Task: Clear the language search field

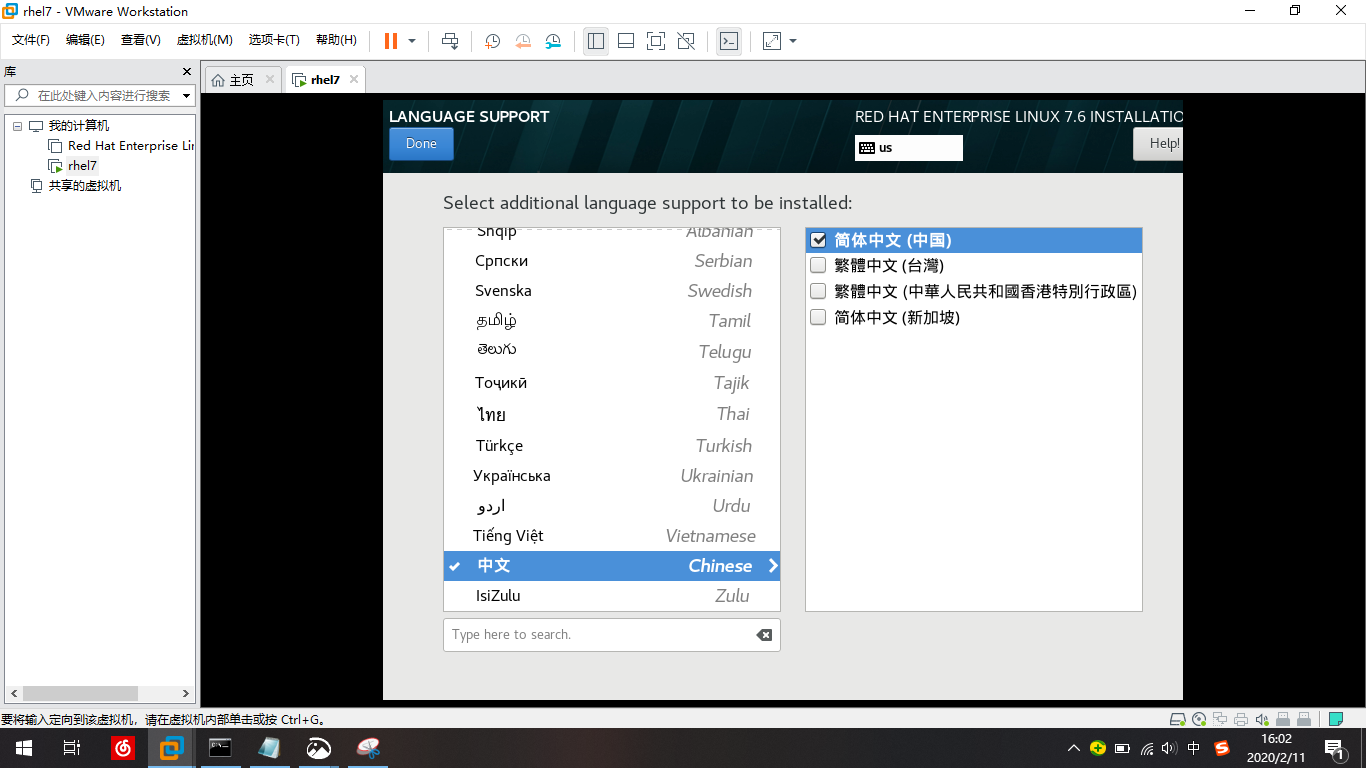Action: (764, 635)
